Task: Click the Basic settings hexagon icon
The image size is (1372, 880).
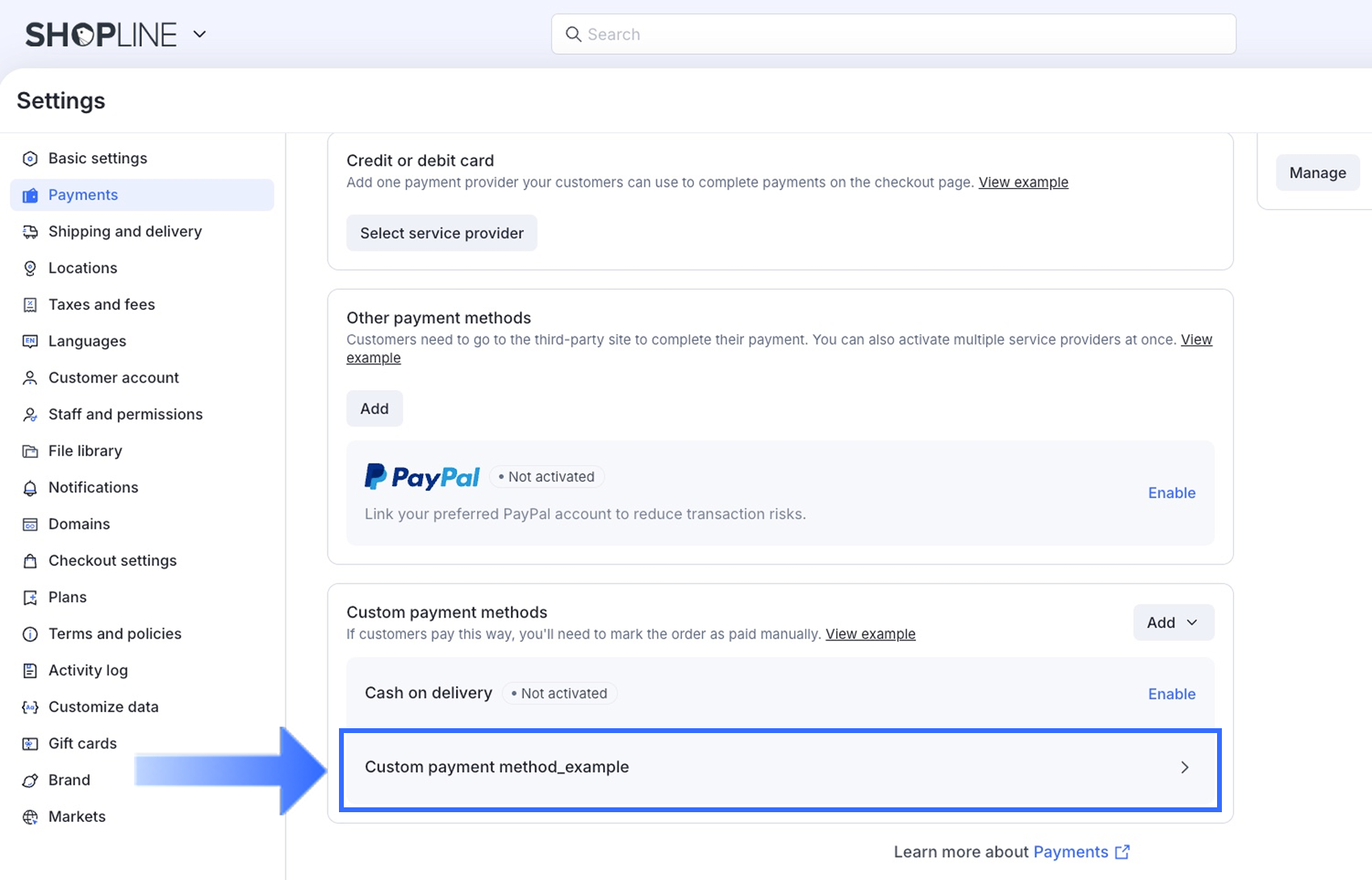Action: (30, 158)
